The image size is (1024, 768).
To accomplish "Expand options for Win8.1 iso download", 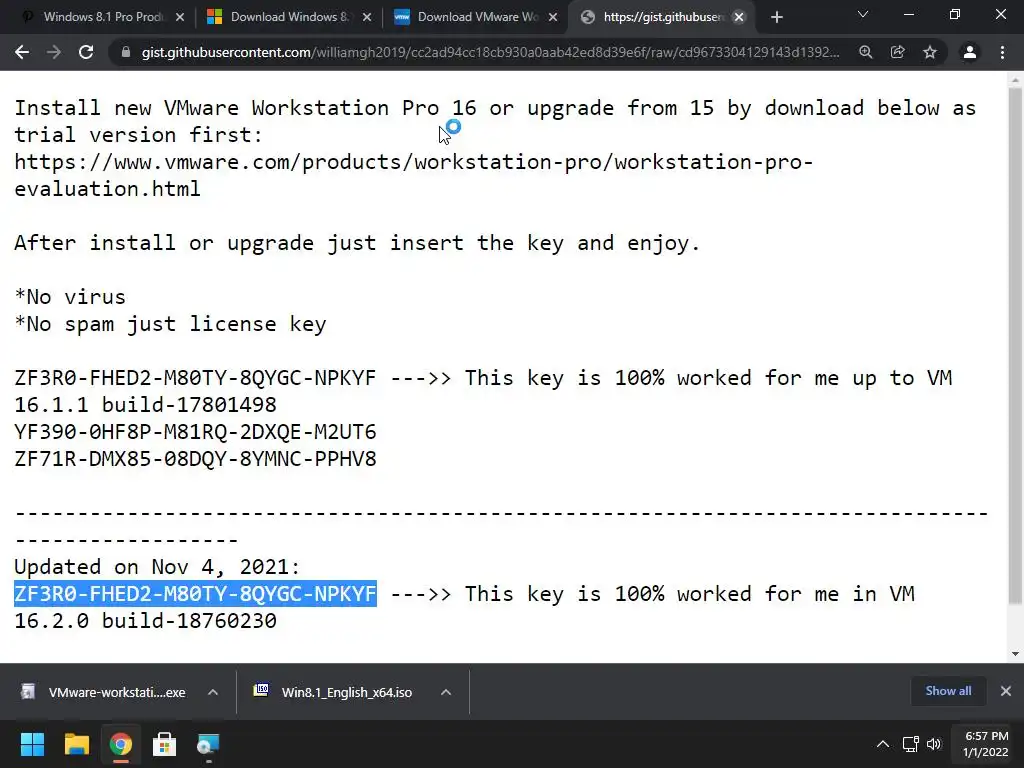I will [446, 692].
